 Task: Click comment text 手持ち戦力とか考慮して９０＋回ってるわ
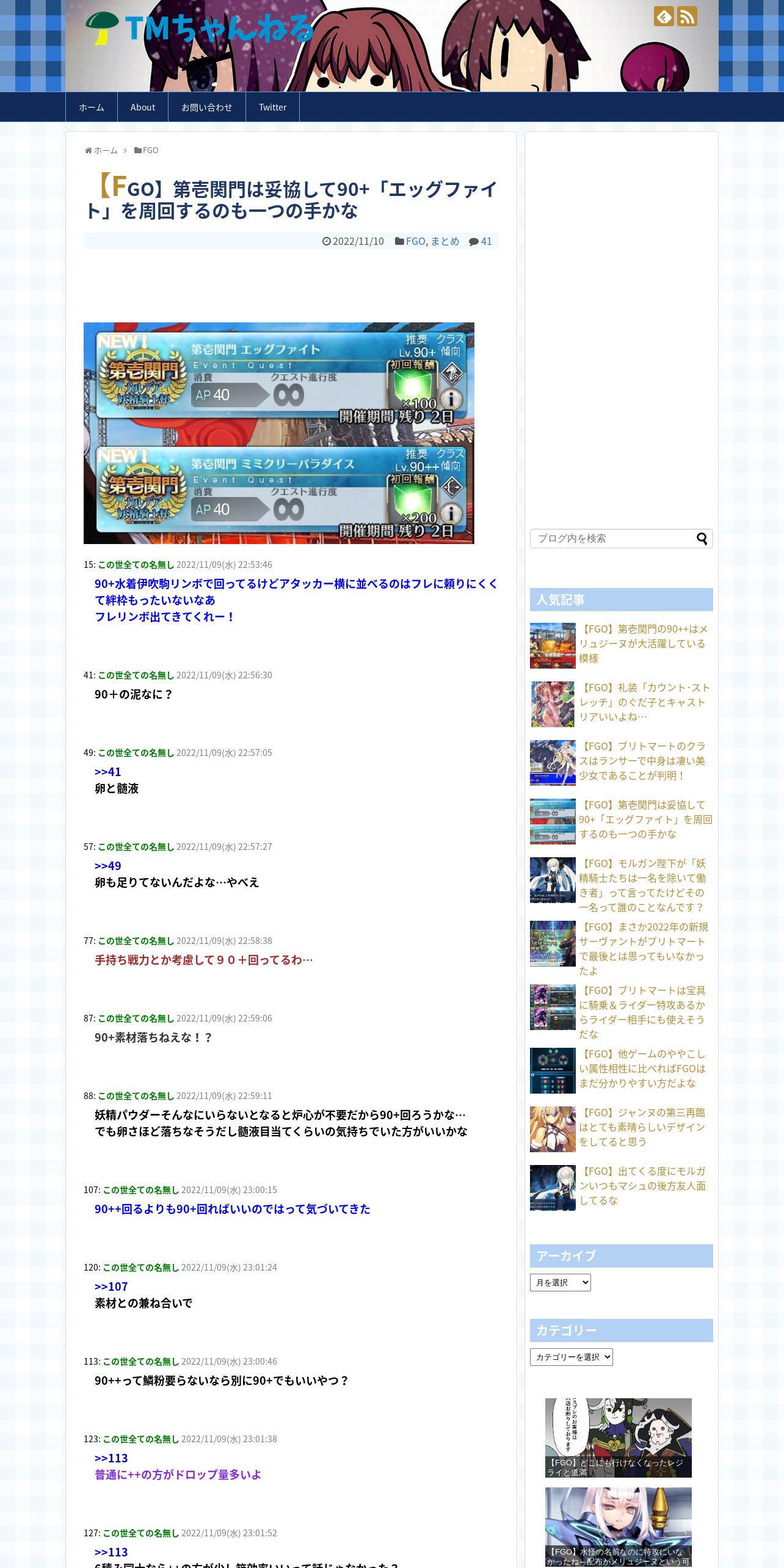pos(204,960)
